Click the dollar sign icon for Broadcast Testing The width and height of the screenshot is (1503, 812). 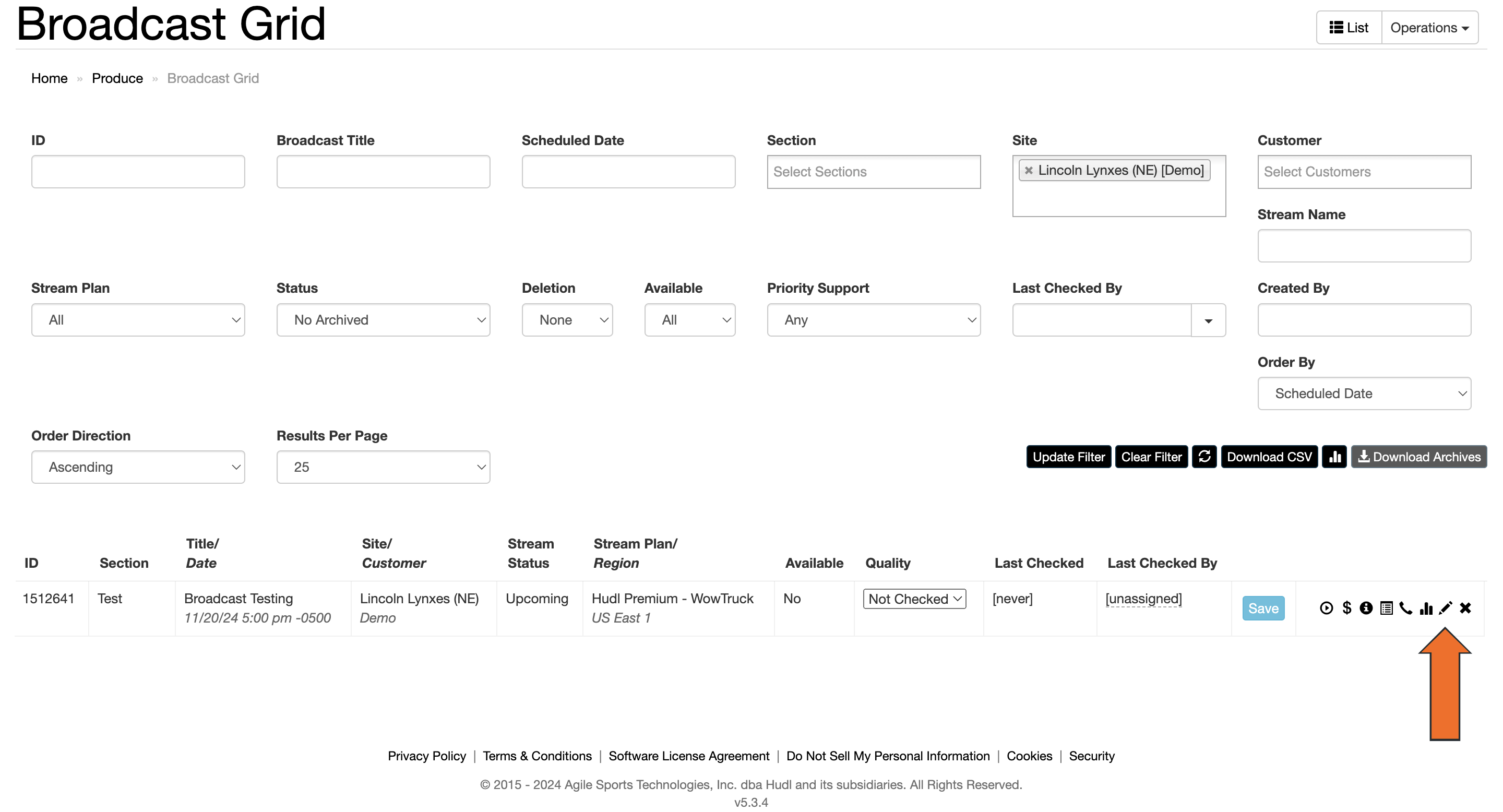(1346, 608)
